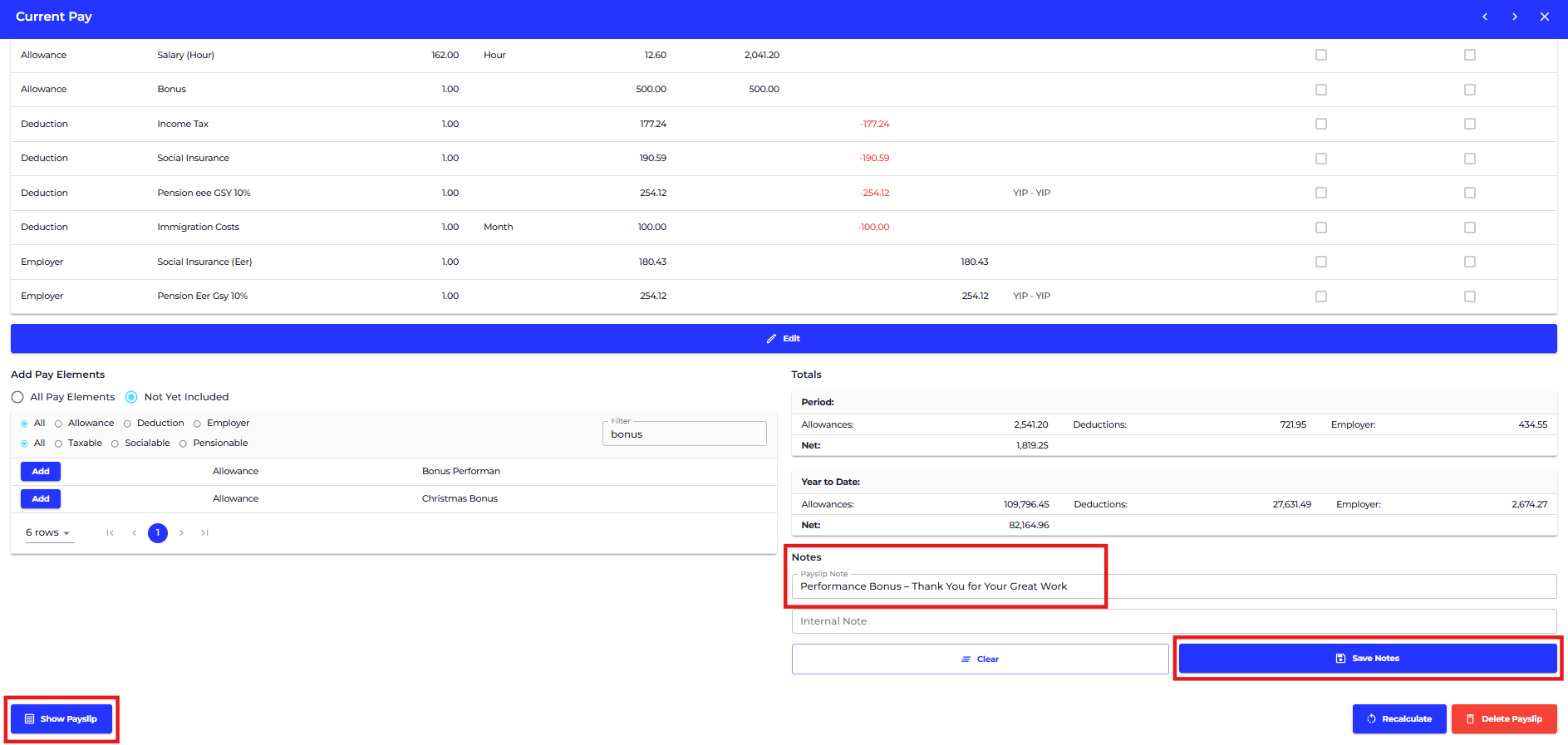Select the All Pay Elements radio option
Screen dimensions: 1568x745
coord(17,397)
